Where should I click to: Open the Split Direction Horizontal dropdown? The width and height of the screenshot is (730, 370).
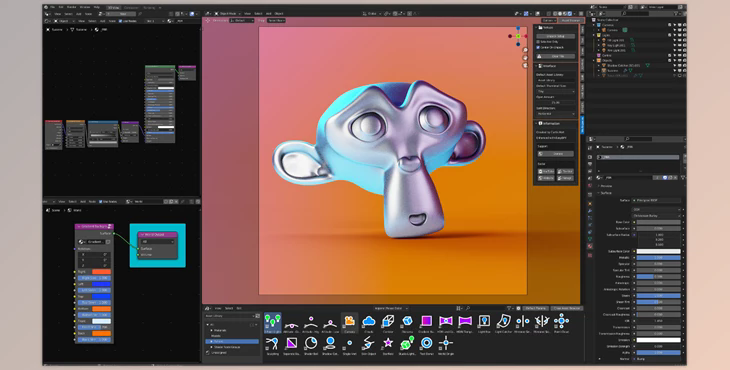click(x=556, y=114)
